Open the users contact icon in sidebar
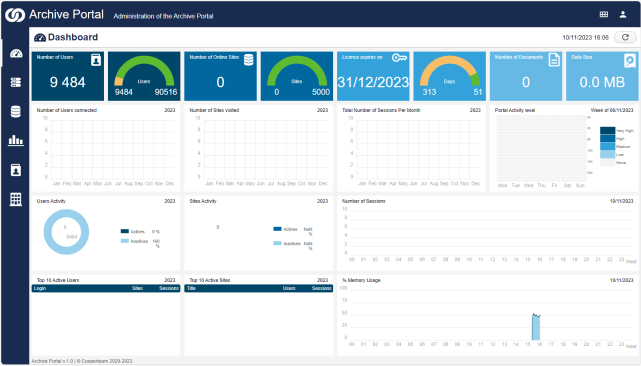Viewport: 641px width, 366px height. pyautogui.click(x=16, y=170)
